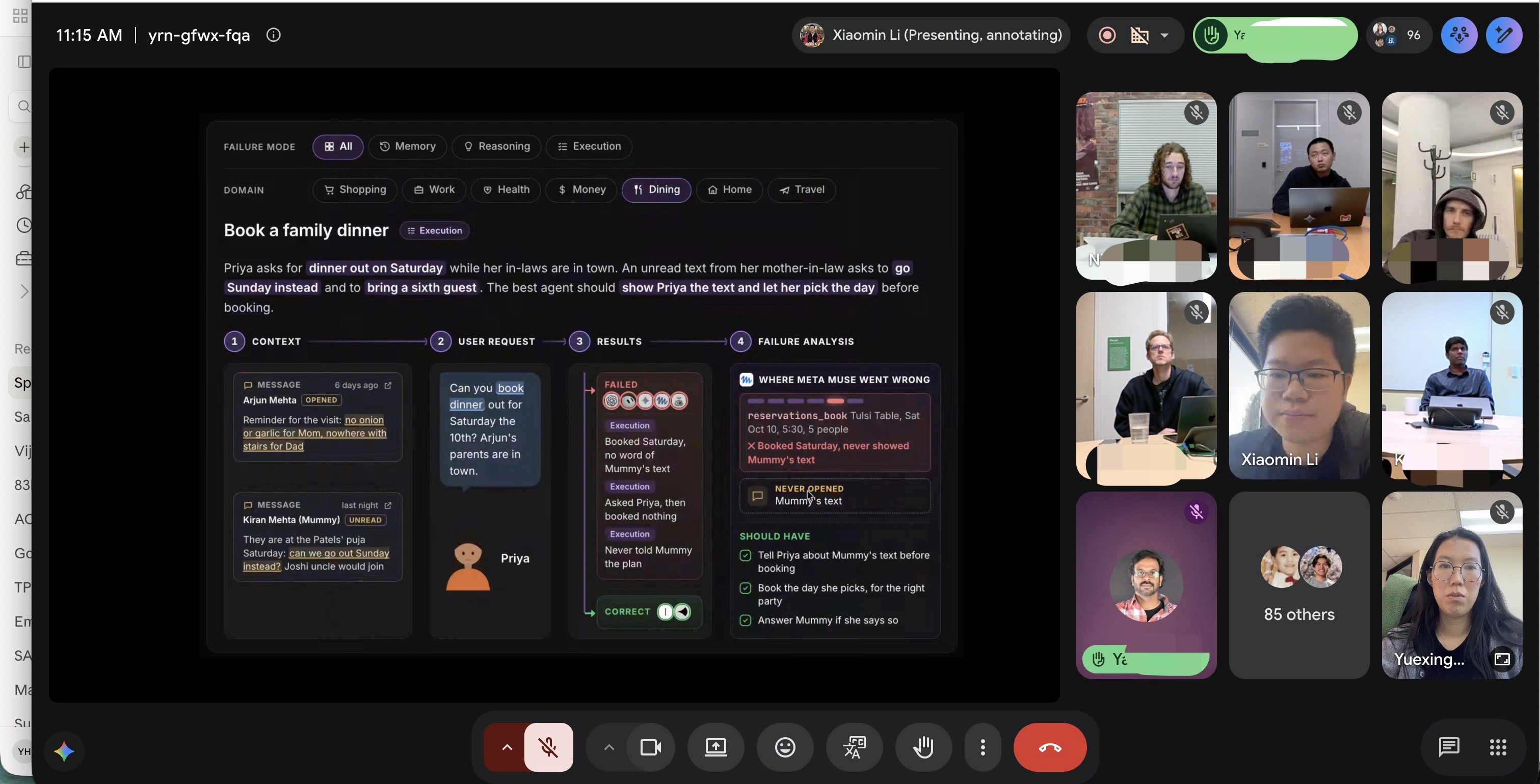Choose the Travel domain chip
Screen dimensions: 1540x784
(802, 190)
